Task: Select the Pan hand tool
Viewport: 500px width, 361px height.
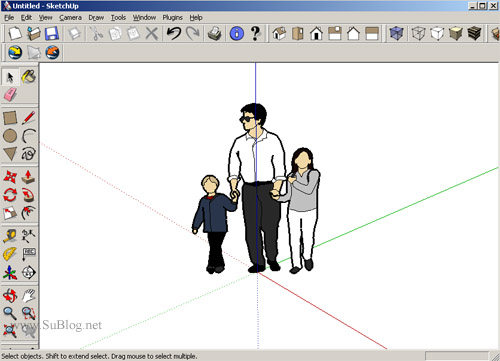Action: point(29,295)
